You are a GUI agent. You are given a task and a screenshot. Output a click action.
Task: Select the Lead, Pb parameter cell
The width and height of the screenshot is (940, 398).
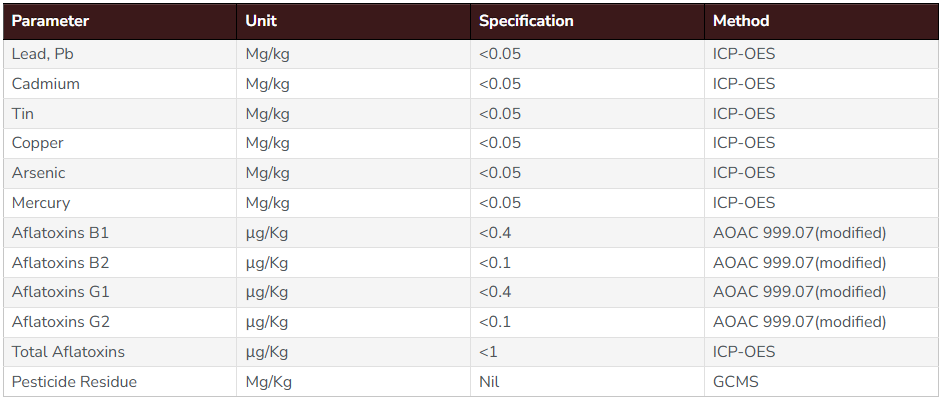click(120, 54)
